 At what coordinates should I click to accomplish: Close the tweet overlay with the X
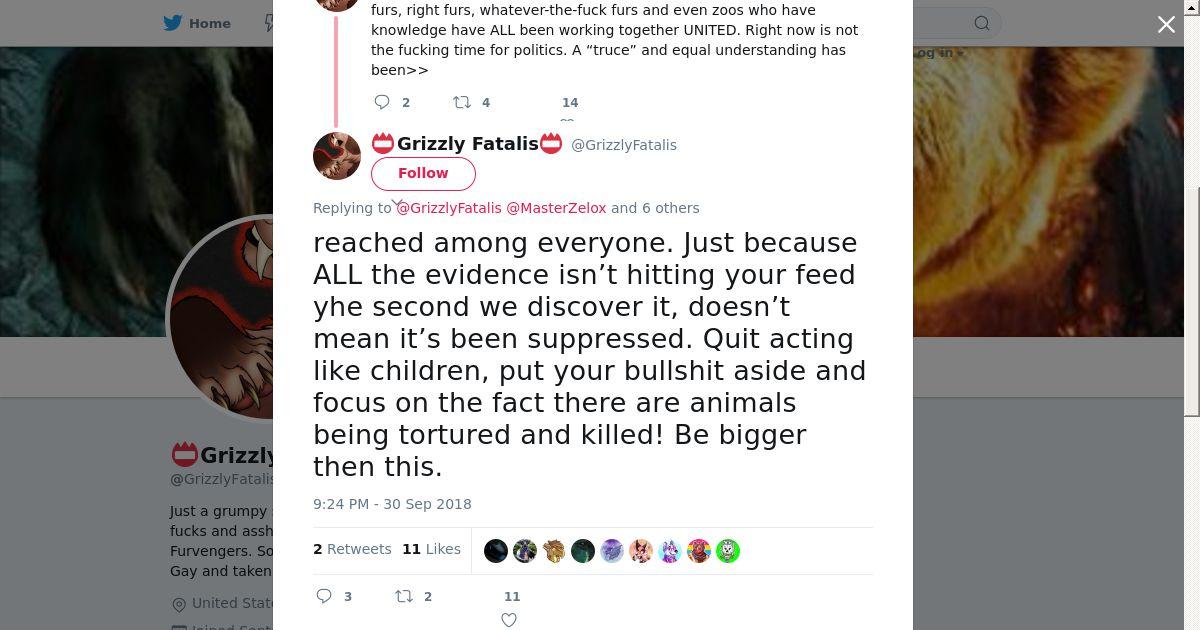coord(1166,25)
